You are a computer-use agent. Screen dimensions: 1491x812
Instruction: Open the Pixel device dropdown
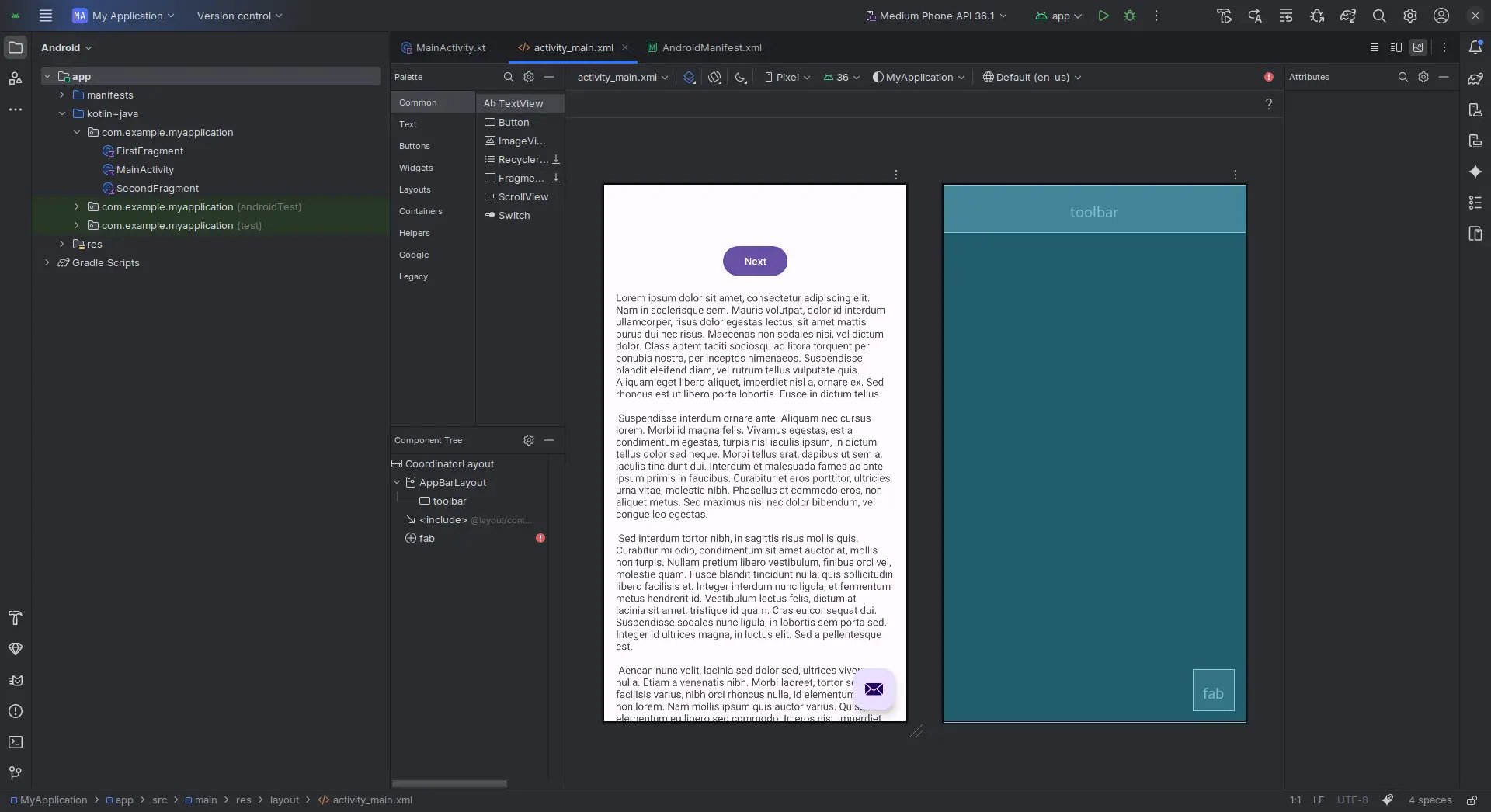[787, 77]
